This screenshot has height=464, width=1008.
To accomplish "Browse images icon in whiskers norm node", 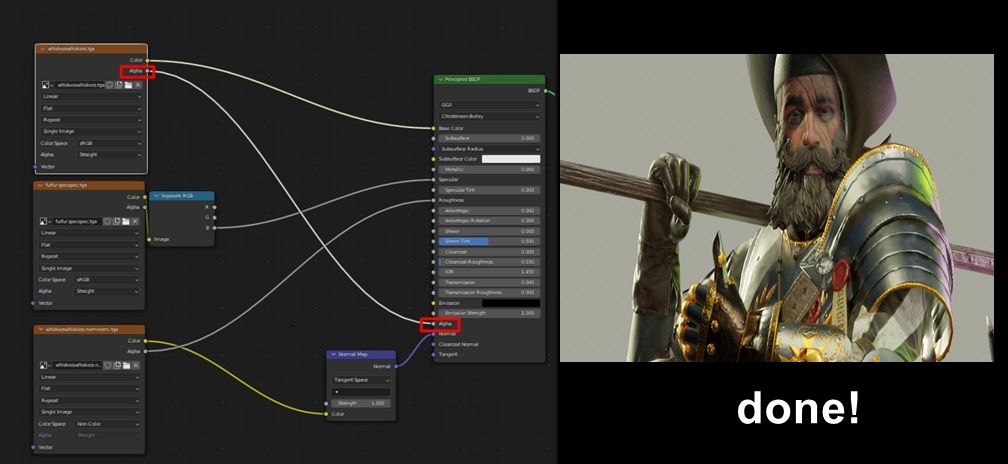I will click(45, 365).
